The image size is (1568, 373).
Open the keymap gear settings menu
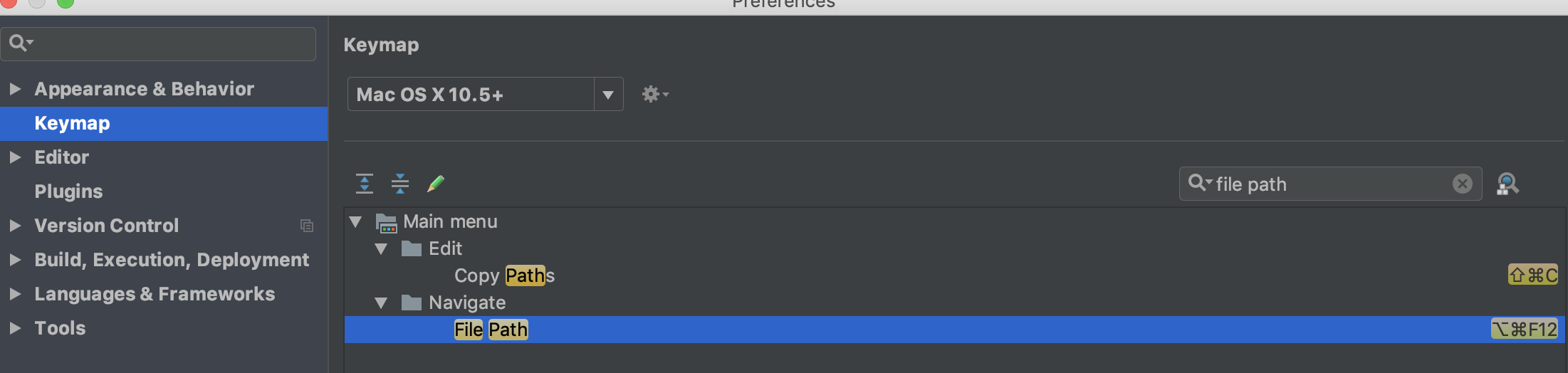click(x=655, y=94)
